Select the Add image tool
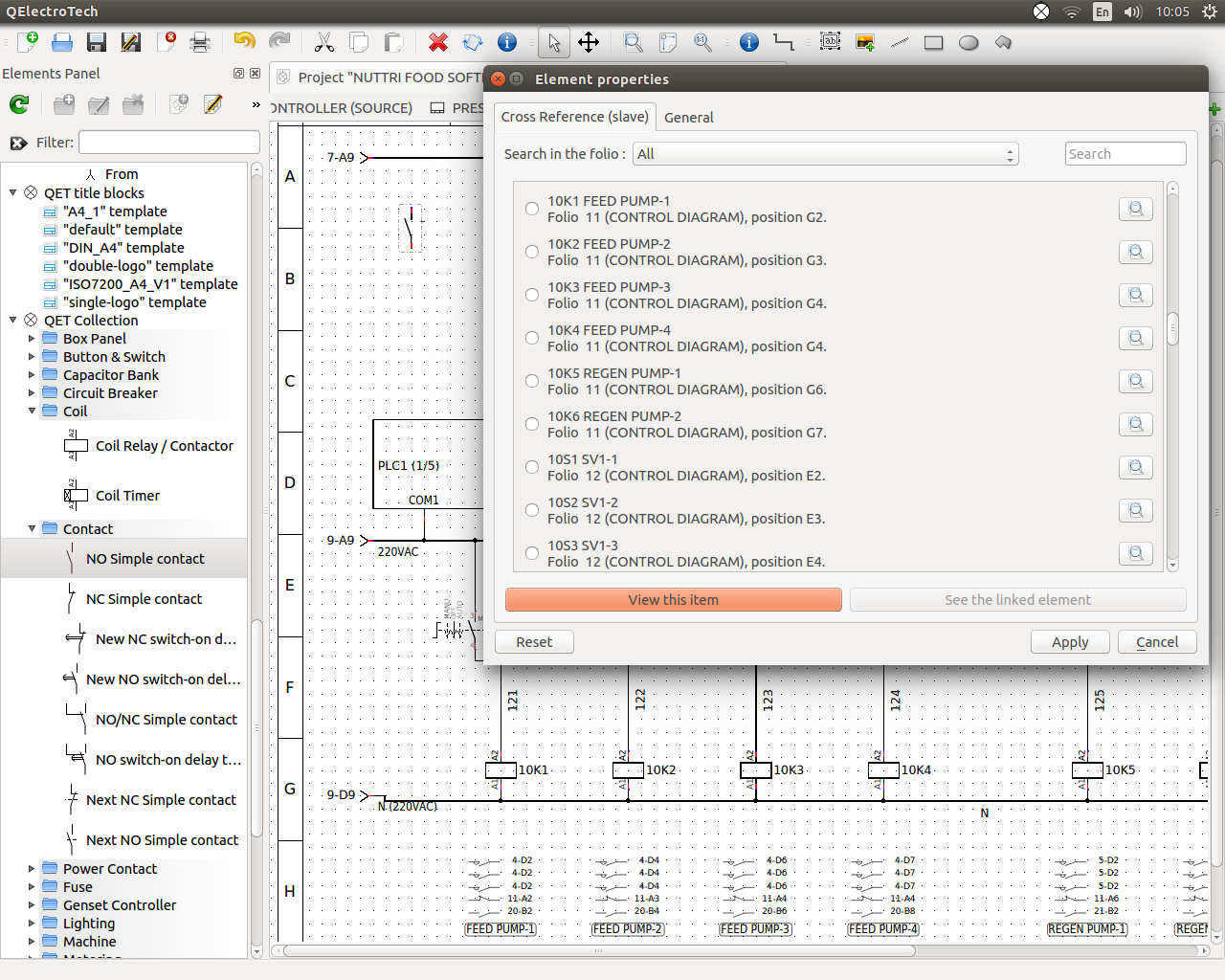The width and height of the screenshot is (1225, 980). 865,42
